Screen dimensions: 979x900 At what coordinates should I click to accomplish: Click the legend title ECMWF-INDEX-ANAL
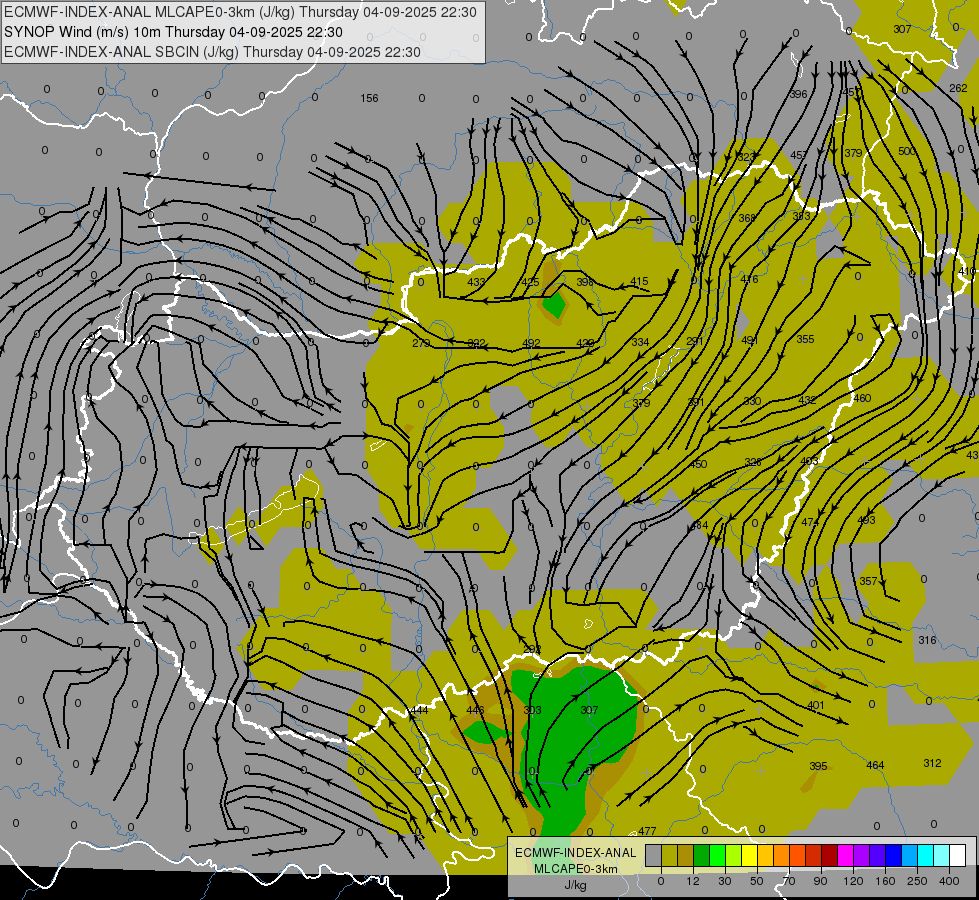pyautogui.click(x=575, y=853)
